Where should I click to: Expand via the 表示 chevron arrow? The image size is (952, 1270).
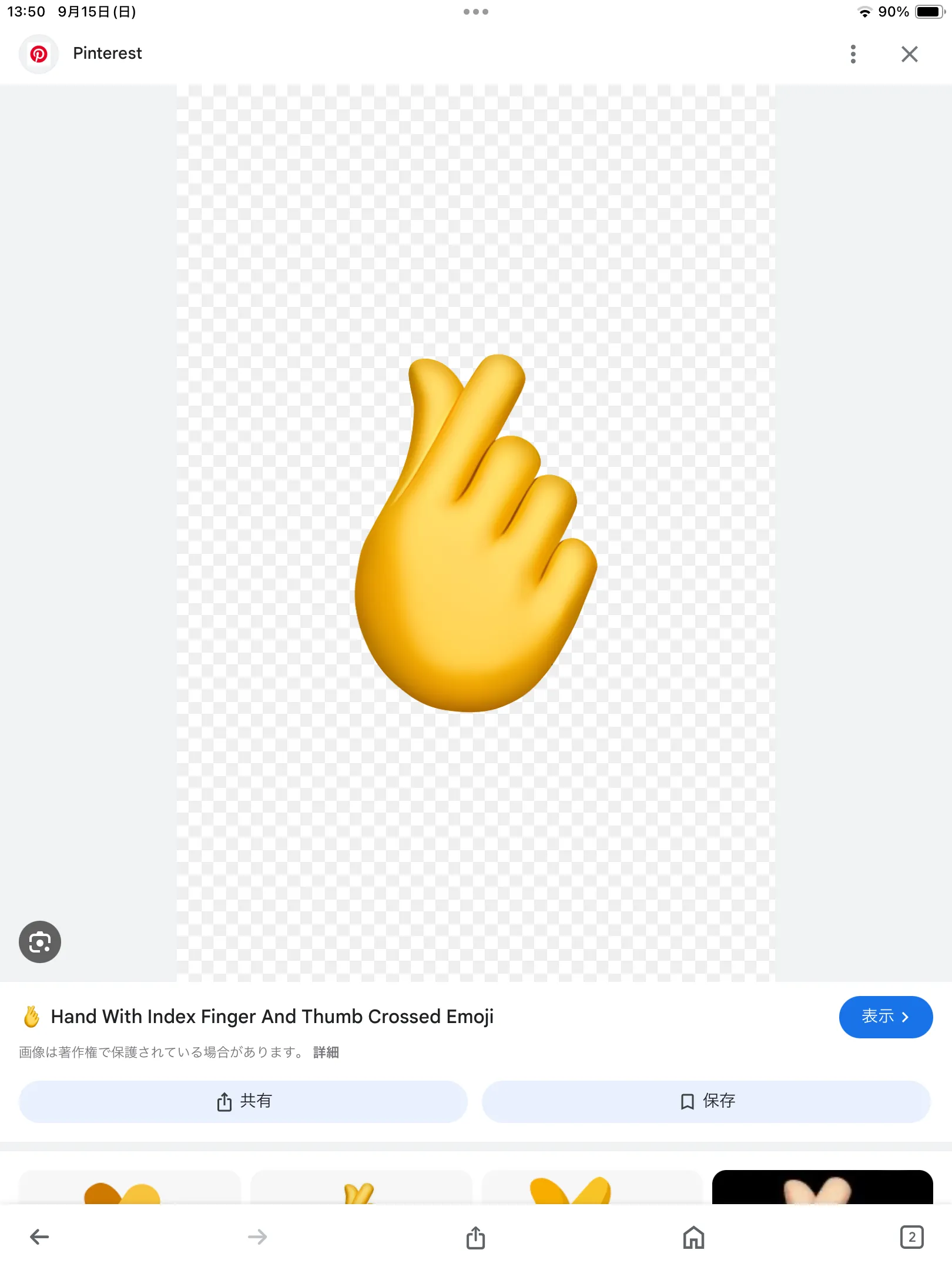tap(905, 1017)
